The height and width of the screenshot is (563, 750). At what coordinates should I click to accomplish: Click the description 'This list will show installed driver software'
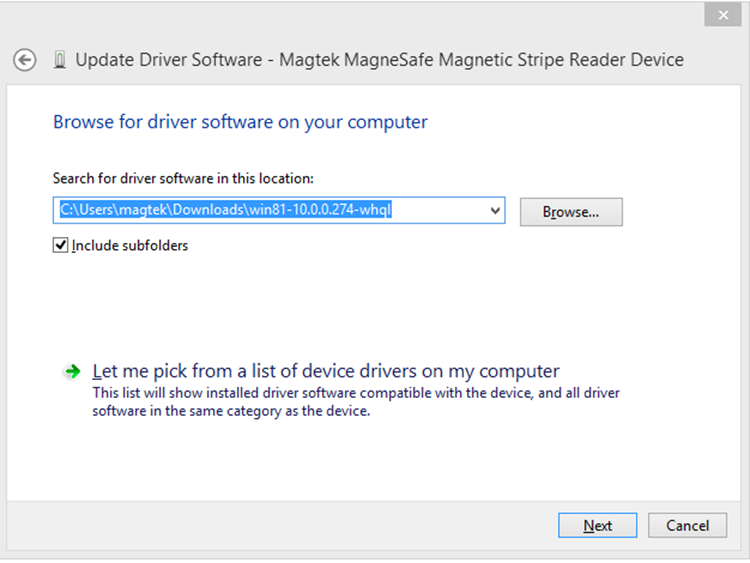pyautogui.click(x=356, y=402)
